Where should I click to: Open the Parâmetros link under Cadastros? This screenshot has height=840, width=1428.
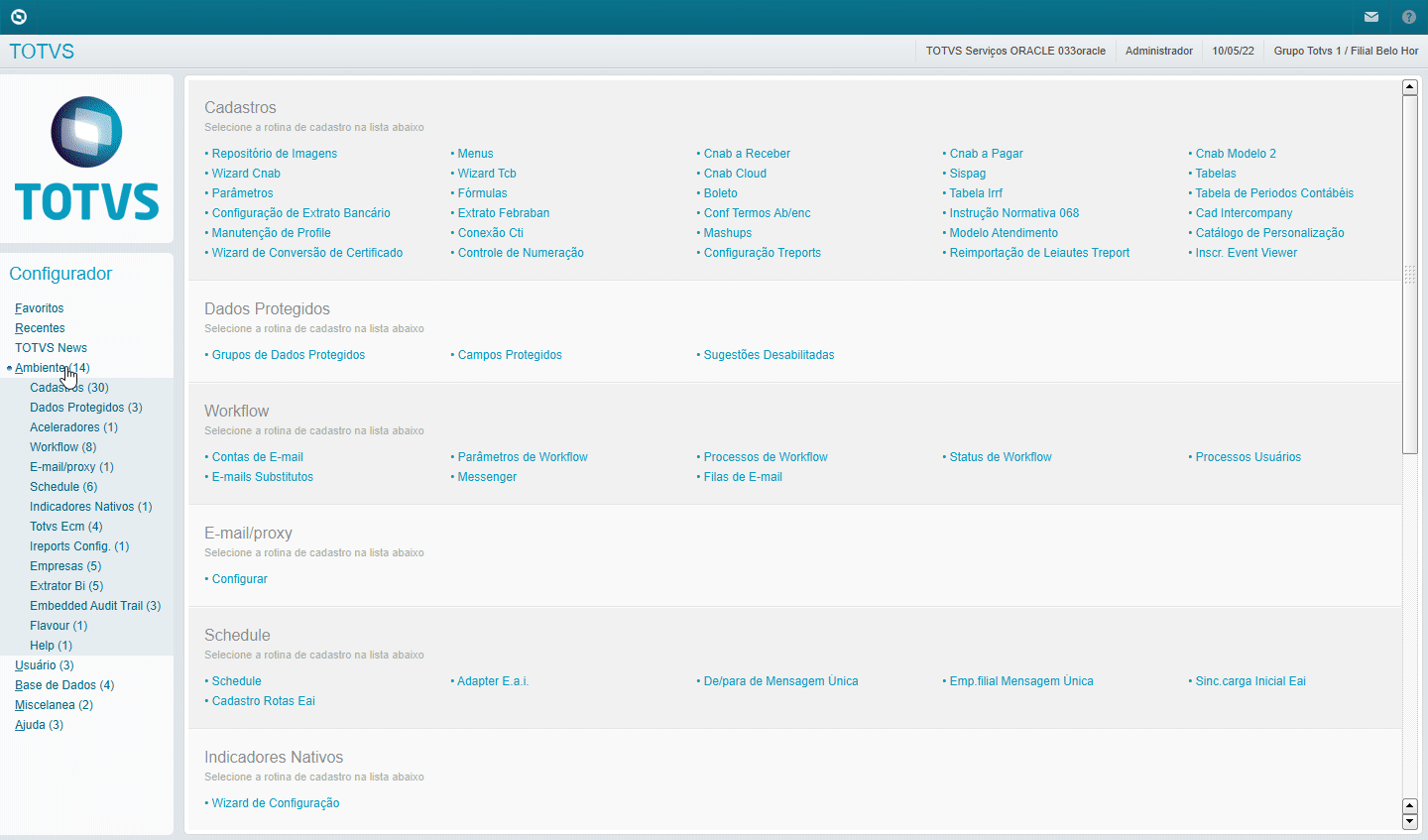click(x=242, y=193)
